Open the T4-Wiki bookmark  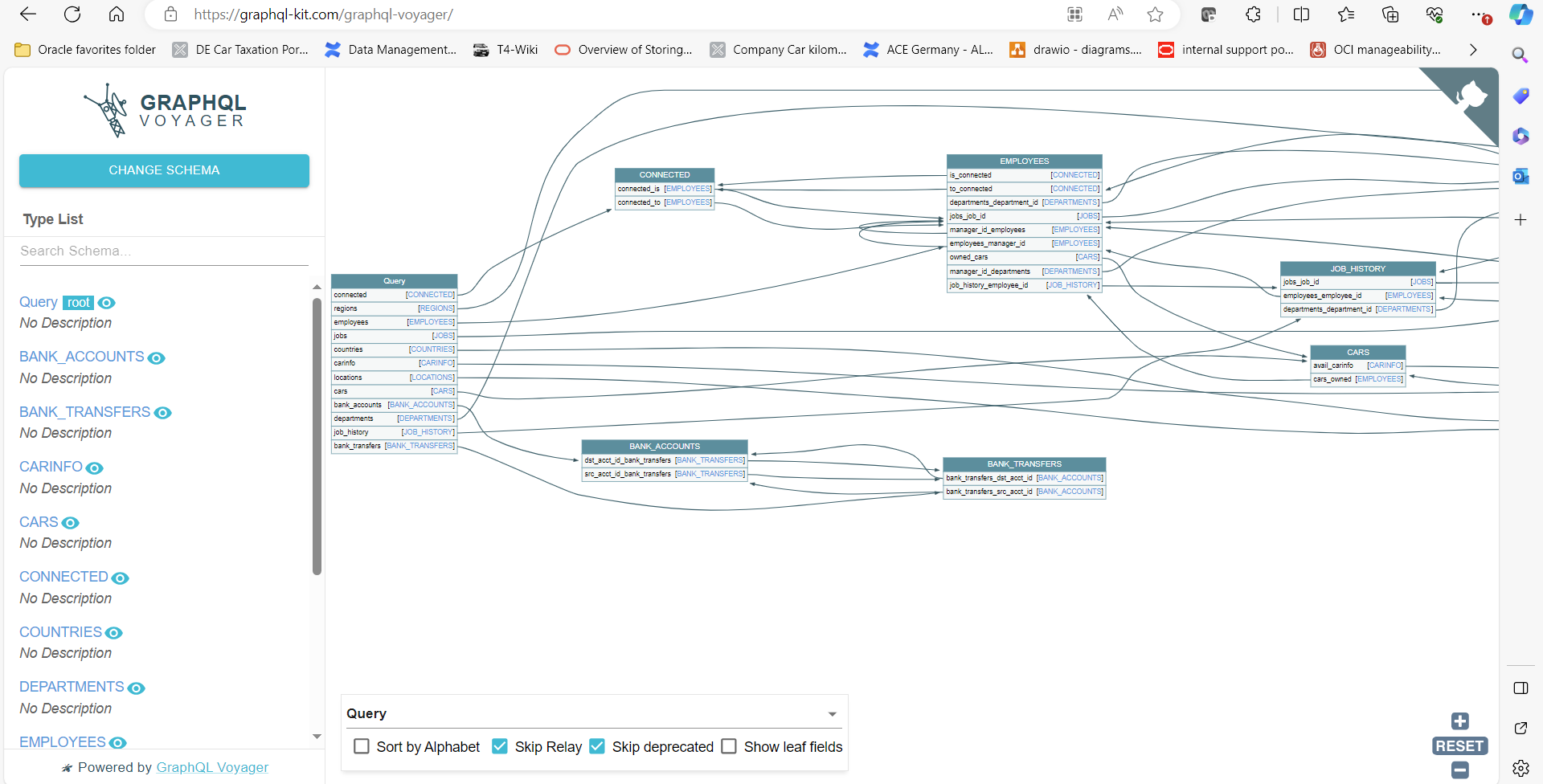click(x=505, y=49)
